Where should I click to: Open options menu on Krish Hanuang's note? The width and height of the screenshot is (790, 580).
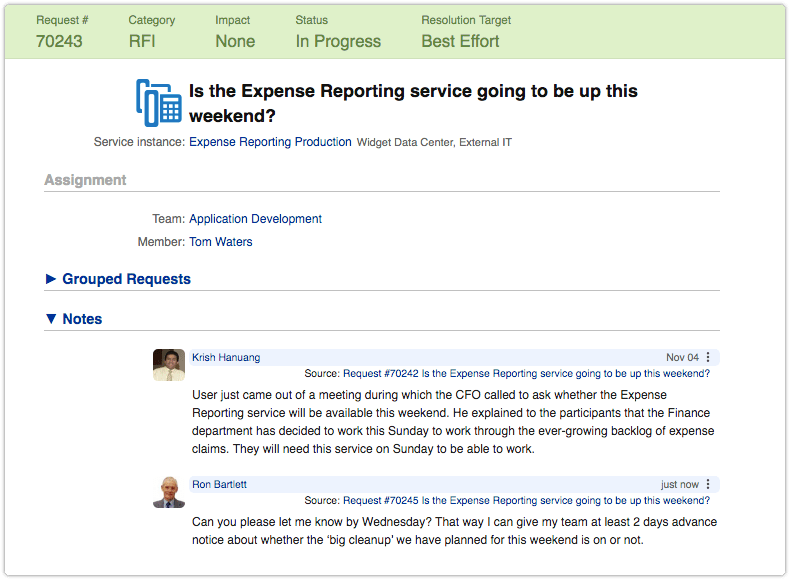point(708,358)
